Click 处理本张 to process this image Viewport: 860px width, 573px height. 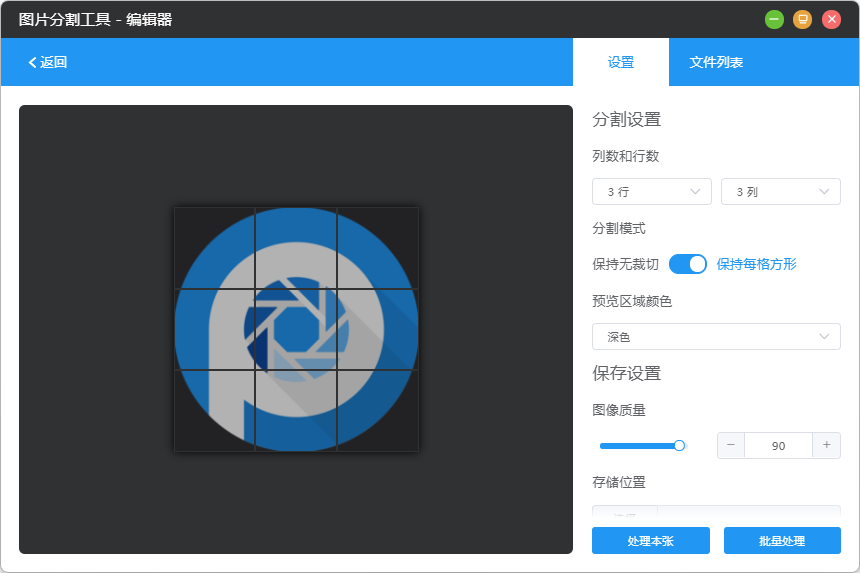(x=650, y=541)
